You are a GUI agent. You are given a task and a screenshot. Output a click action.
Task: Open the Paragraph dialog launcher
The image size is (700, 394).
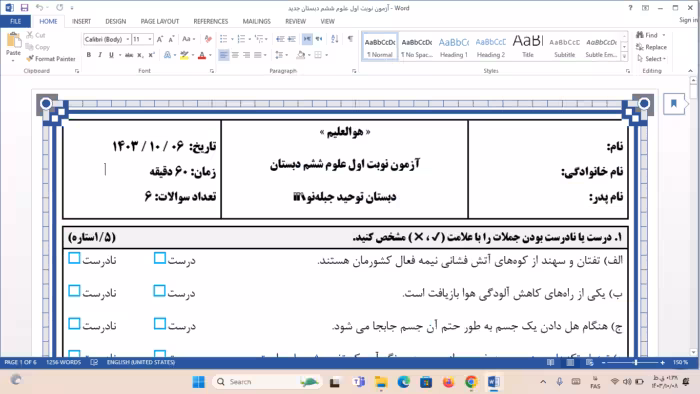[354, 71]
